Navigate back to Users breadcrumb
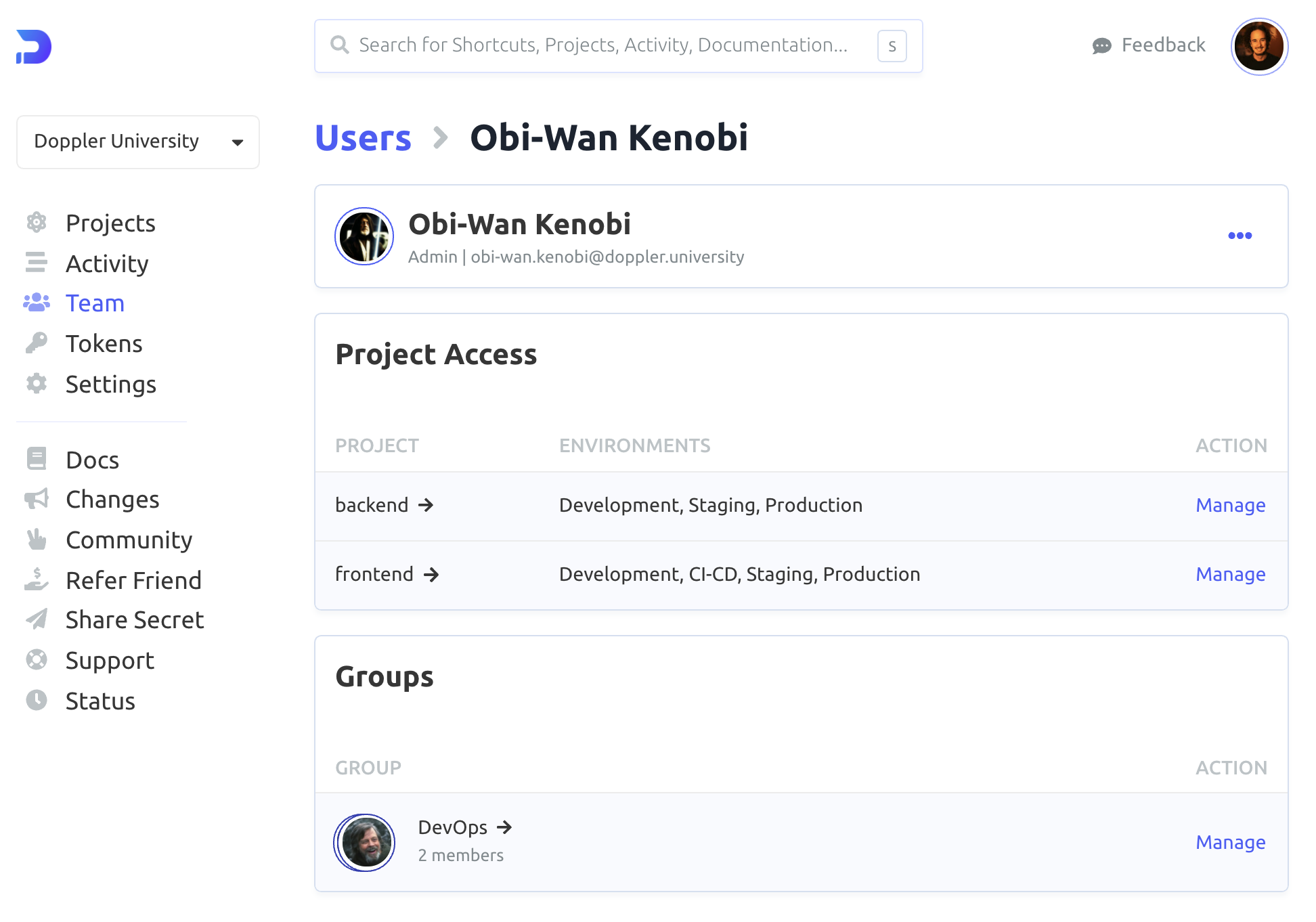The height and width of the screenshot is (922, 1316). 364,138
